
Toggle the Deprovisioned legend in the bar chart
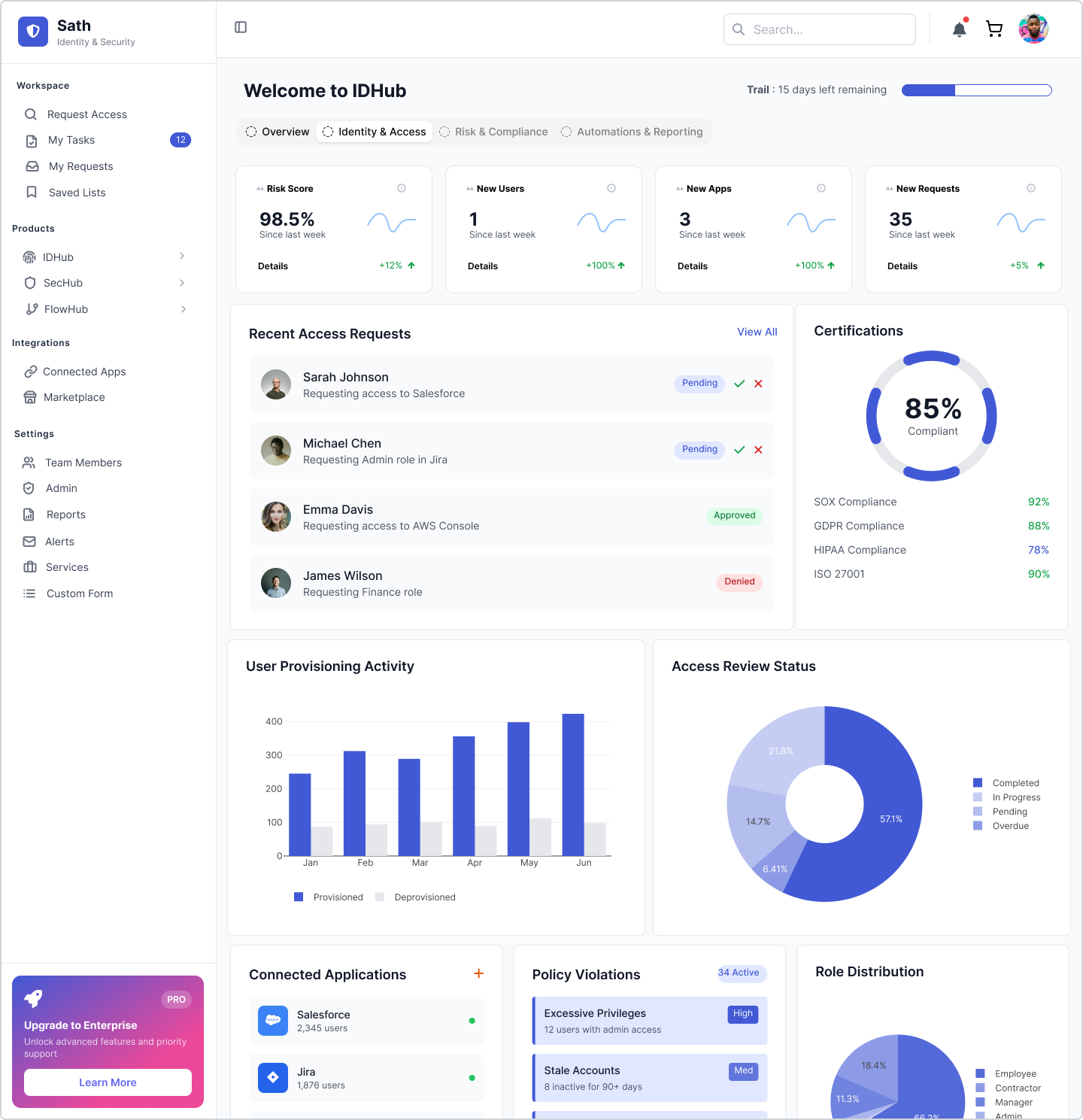click(x=414, y=897)
